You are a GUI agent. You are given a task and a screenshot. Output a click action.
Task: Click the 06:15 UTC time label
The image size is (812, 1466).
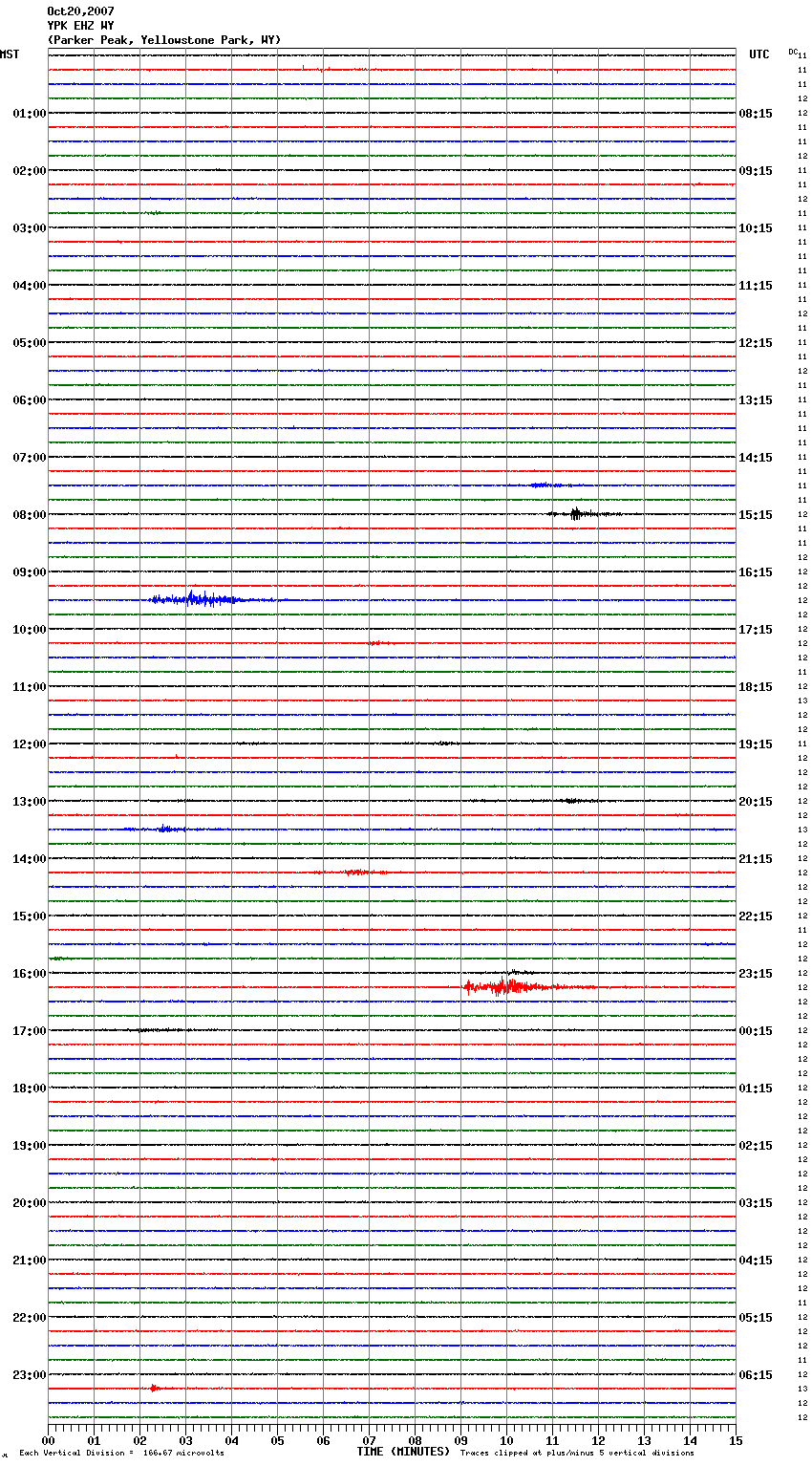click(x=756, y=1375)
